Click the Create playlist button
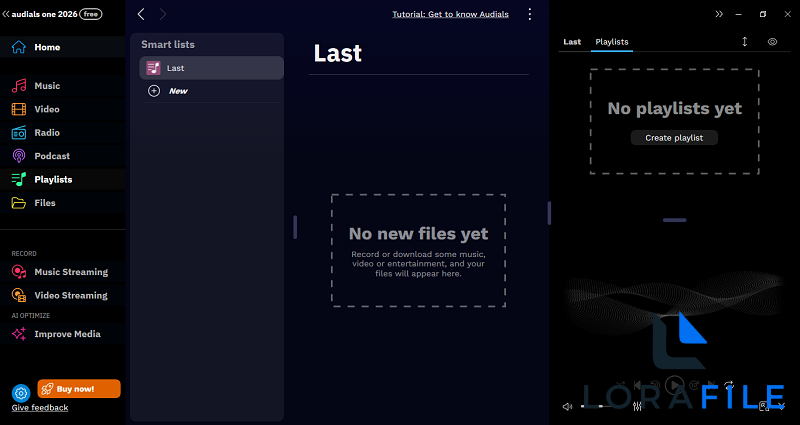 click(x=674, y=138)
